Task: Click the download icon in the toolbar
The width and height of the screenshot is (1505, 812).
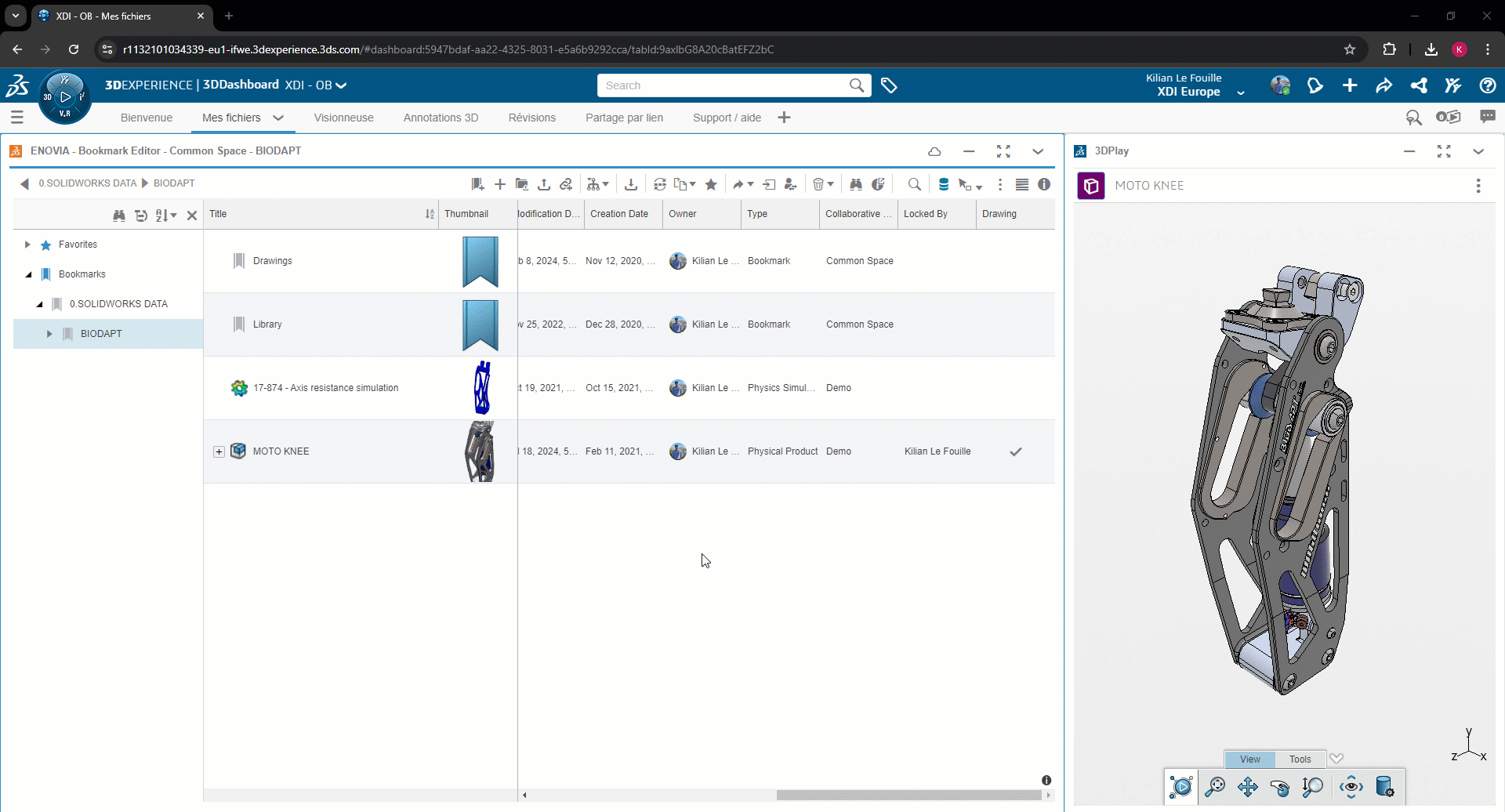Action: click(x=632, y=183)
